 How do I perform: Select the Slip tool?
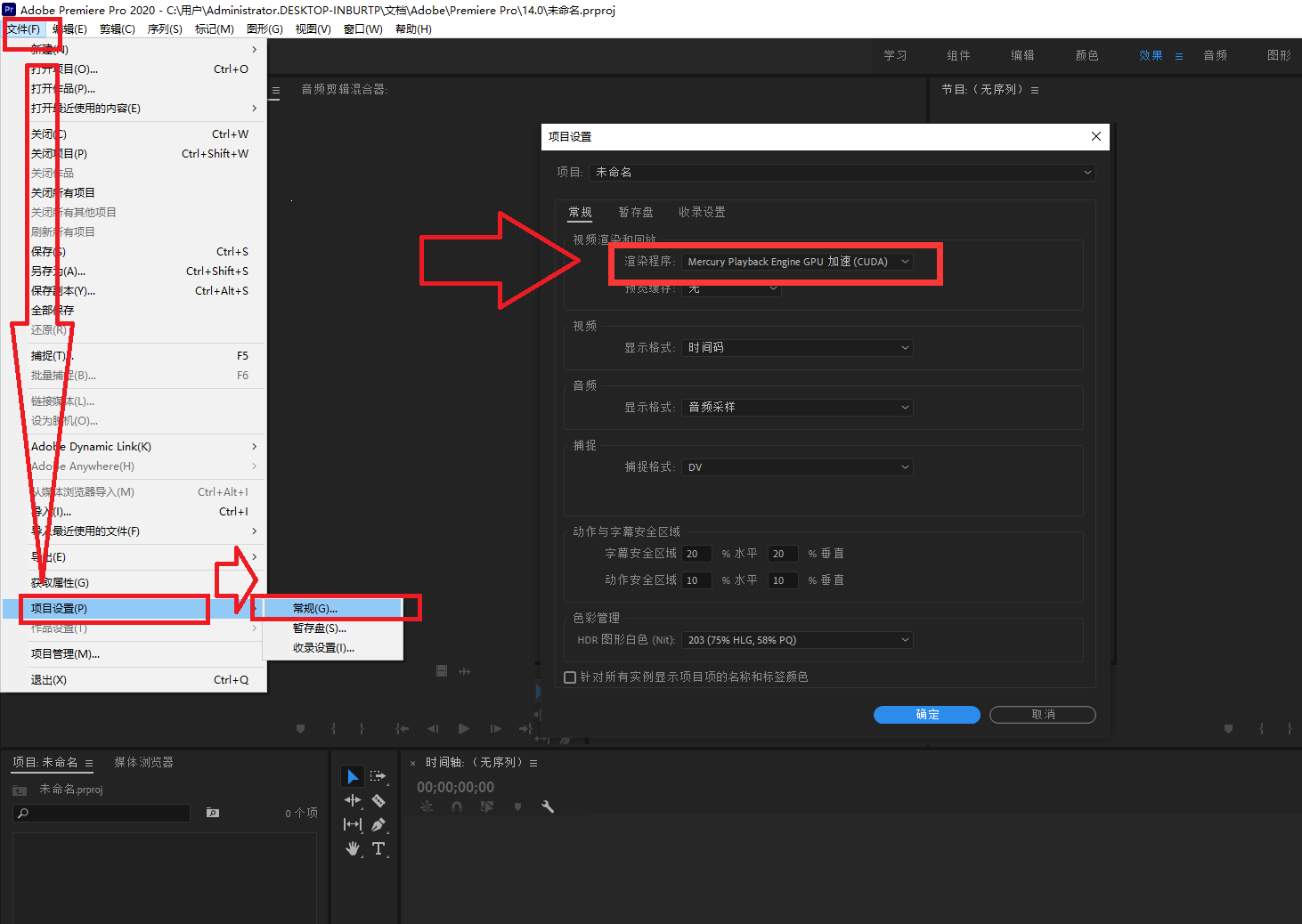353,824
